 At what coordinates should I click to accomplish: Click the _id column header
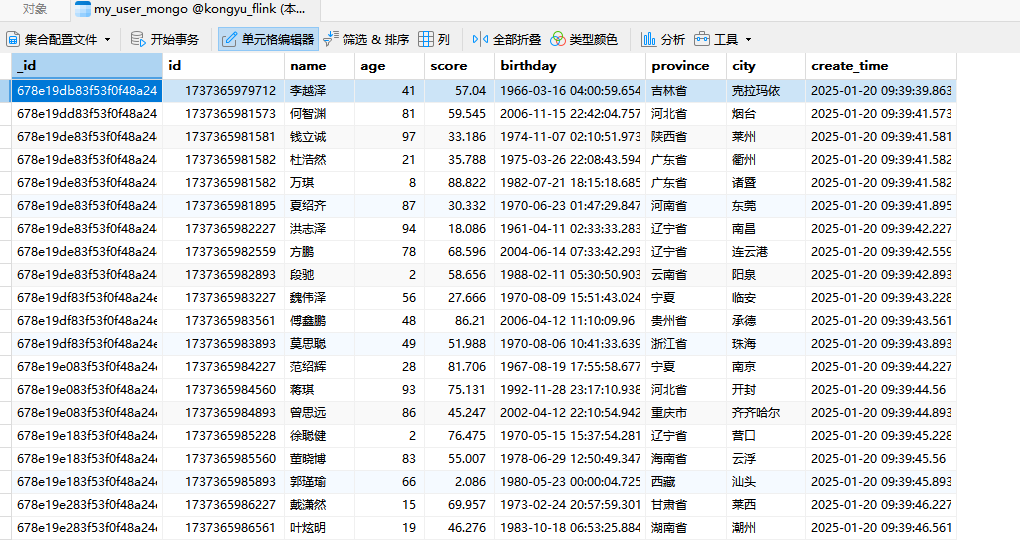click(85, 66)
